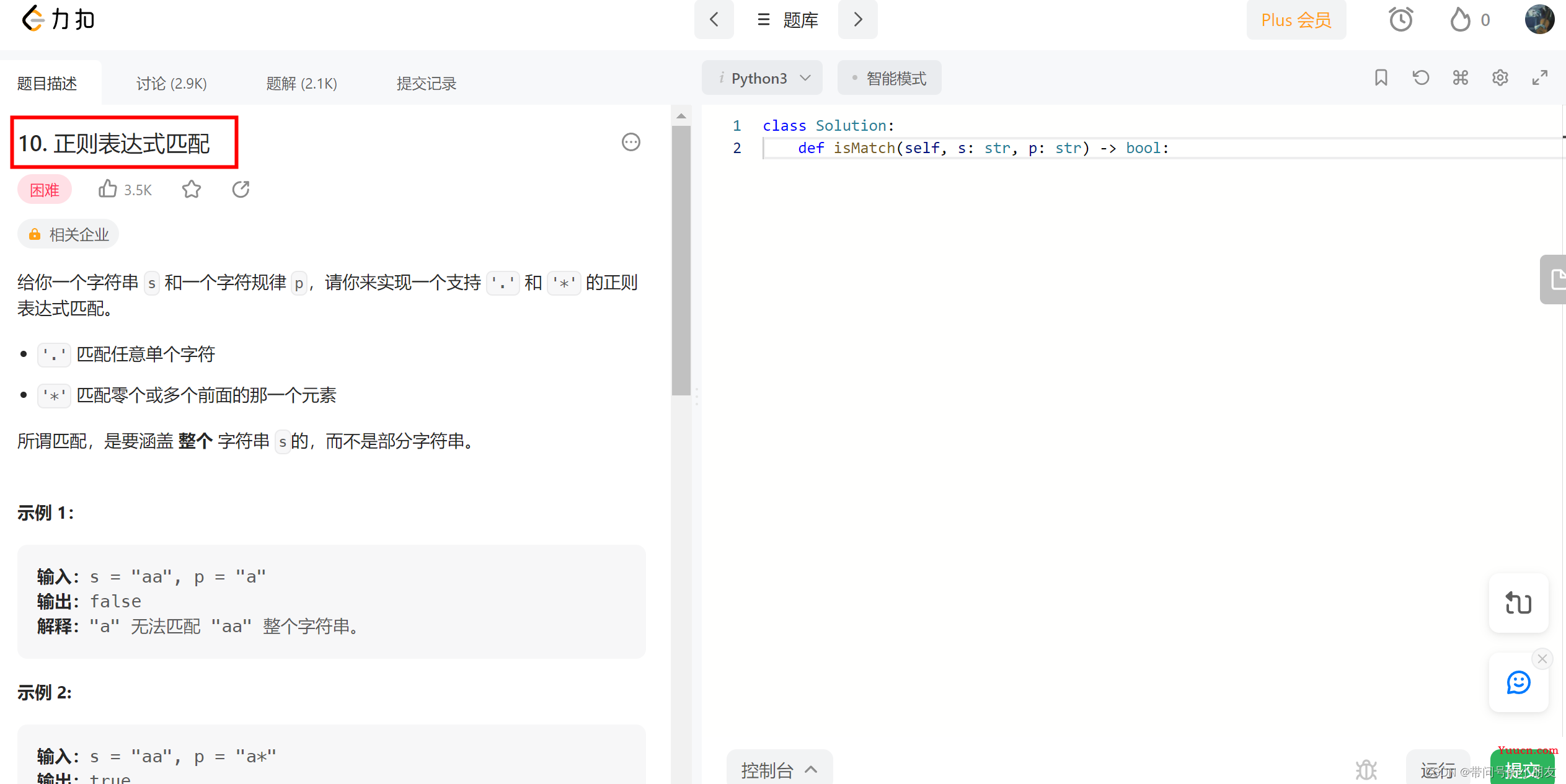Reset code with the restore icon
The width and height of the screenshot is (1566, 784).
tap(1420, 77)
